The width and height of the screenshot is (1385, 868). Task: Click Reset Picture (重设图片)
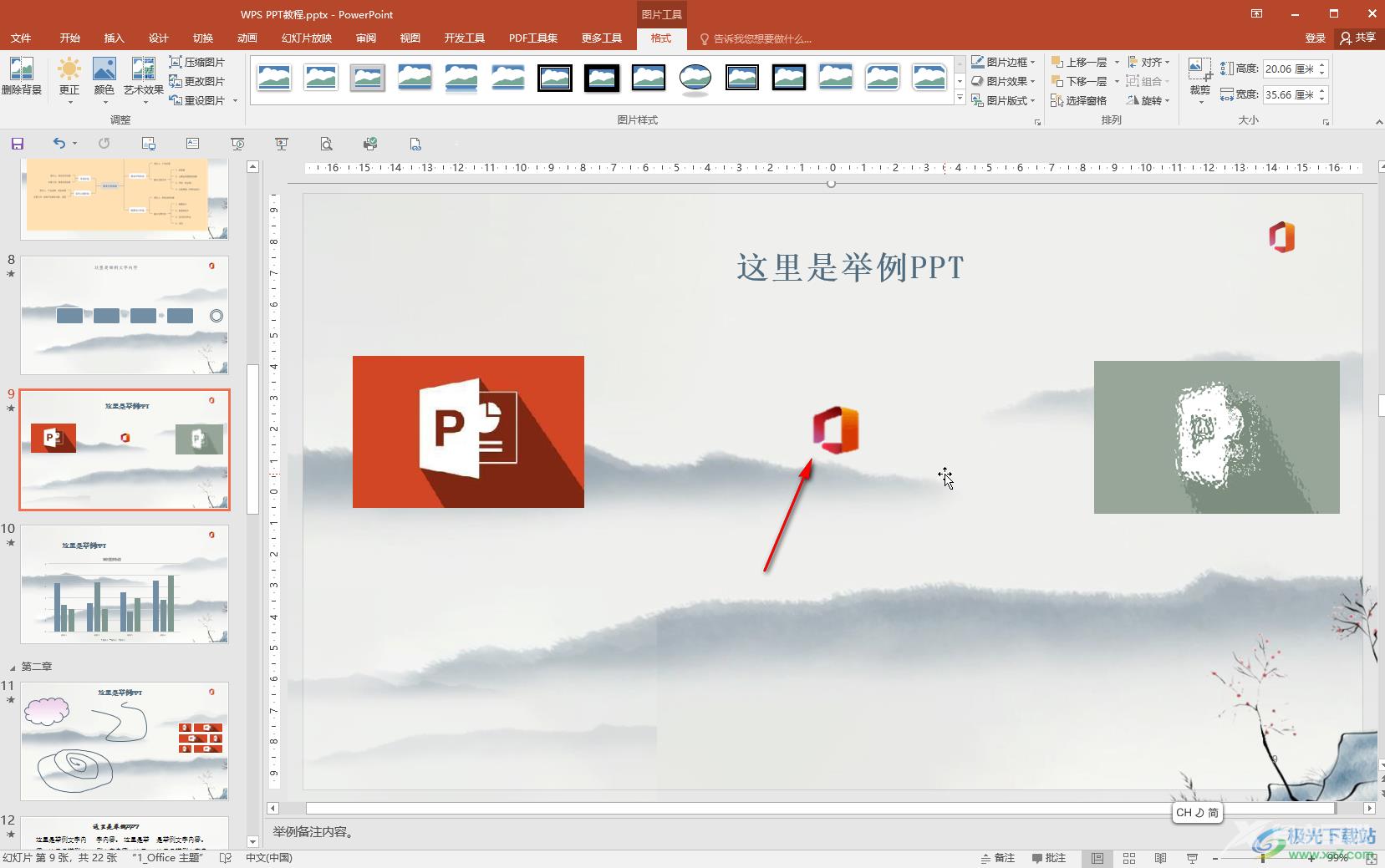click(197, 100)
